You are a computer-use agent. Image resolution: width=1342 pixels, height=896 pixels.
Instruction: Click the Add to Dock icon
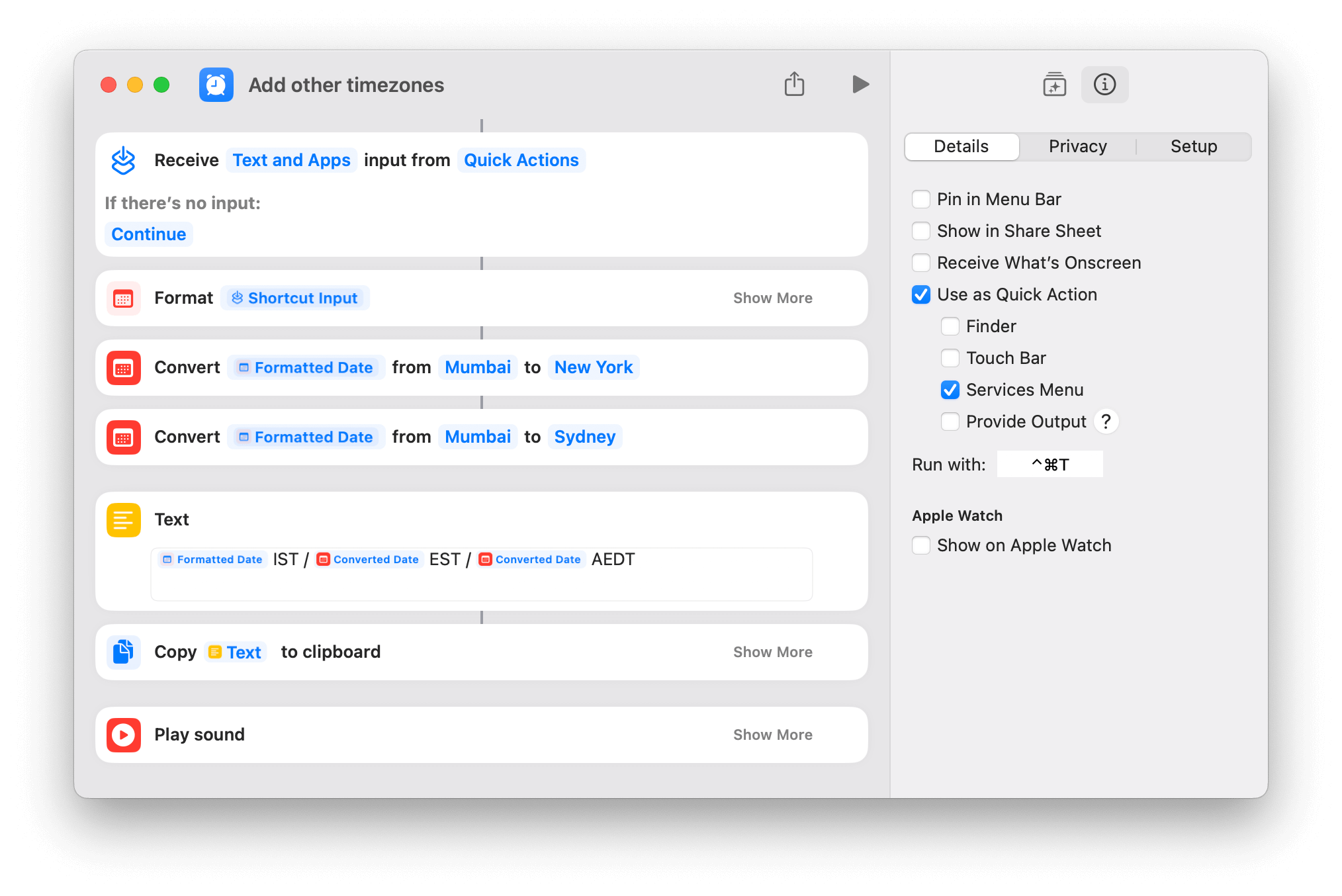tap(1053, 85)
